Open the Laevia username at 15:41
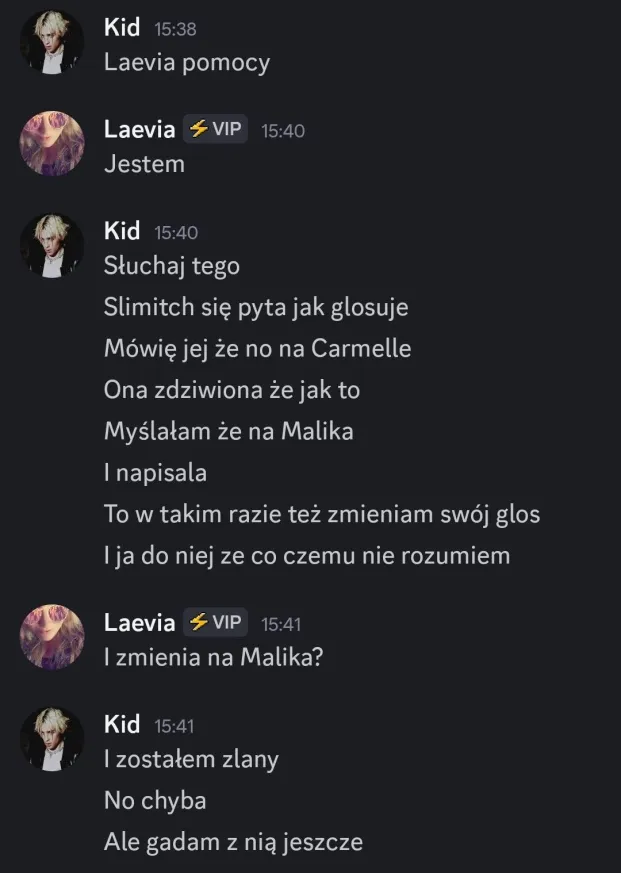The image size is (621, 873). pos(139,622)
